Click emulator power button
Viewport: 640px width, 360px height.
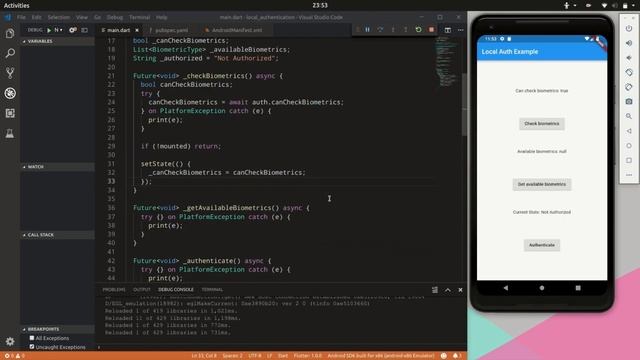[x=629, y=29]
